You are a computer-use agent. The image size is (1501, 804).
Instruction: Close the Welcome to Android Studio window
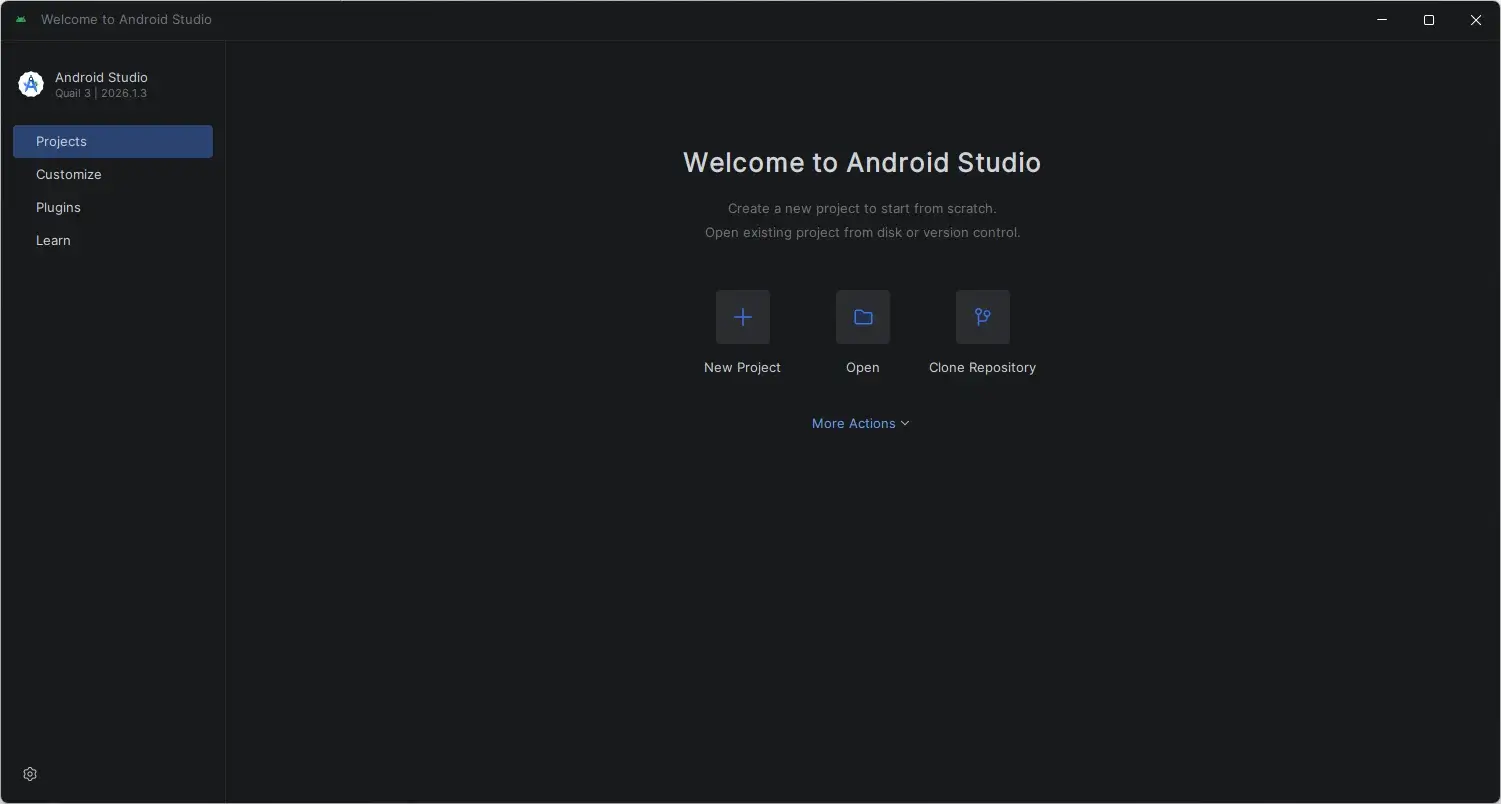point(1476,20)
